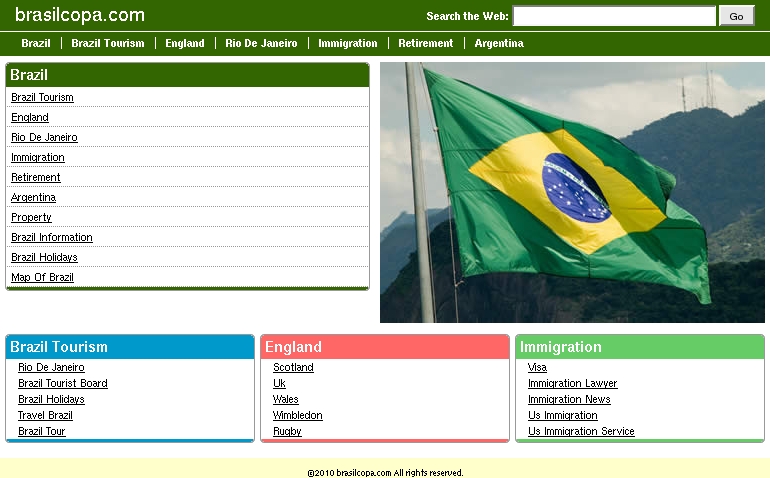Open Argentina link in the Brazil list
770x478 pixels.
click(x=33, y=197)
